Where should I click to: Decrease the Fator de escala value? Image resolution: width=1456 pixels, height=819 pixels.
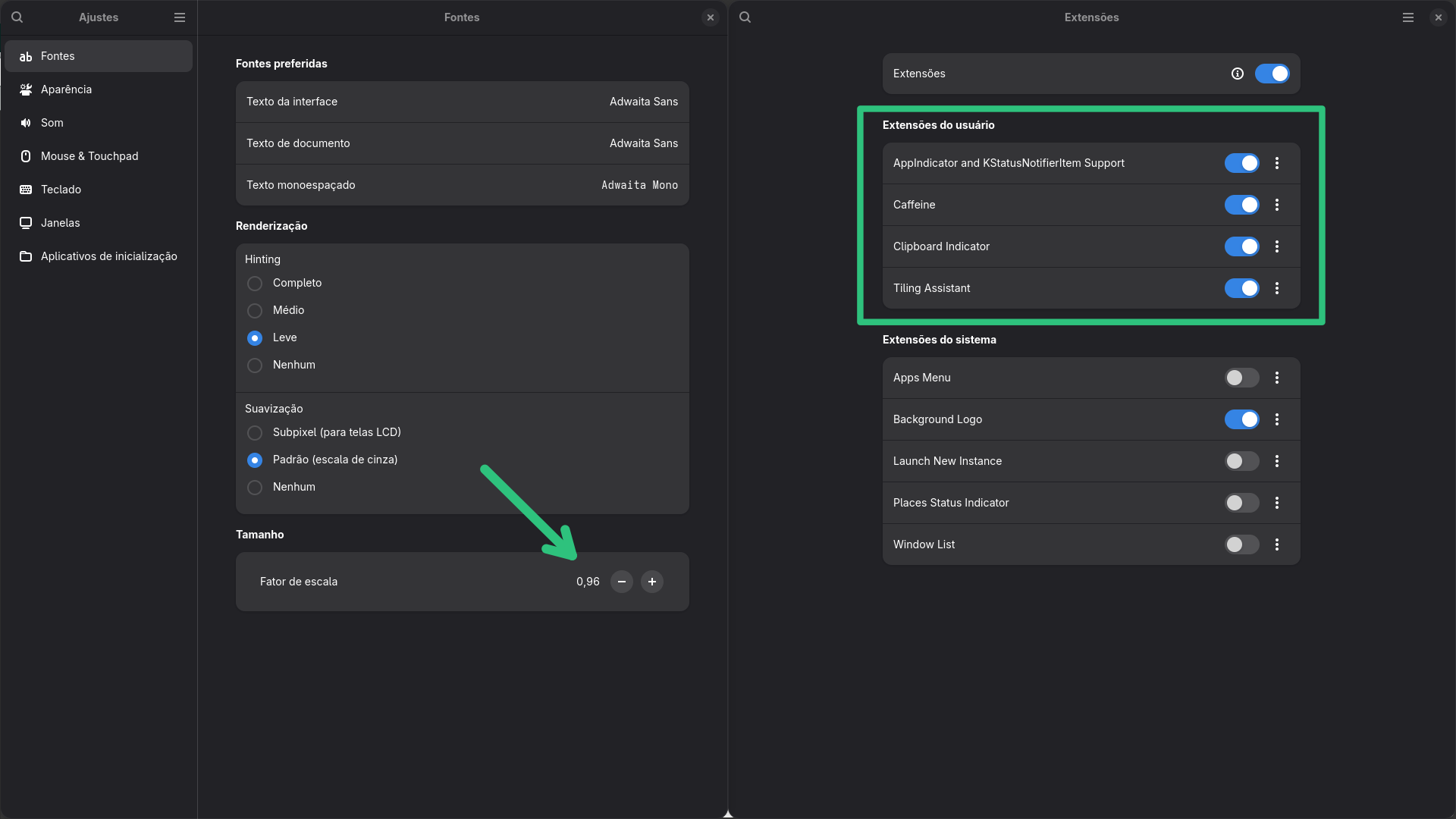622,582
